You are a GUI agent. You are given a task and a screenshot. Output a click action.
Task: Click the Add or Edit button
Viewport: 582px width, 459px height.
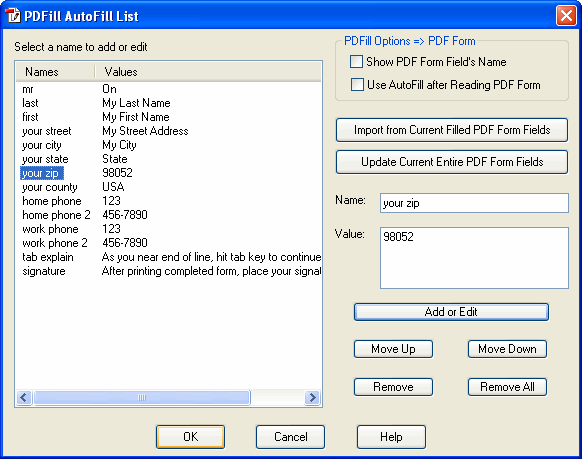[451, 312]
